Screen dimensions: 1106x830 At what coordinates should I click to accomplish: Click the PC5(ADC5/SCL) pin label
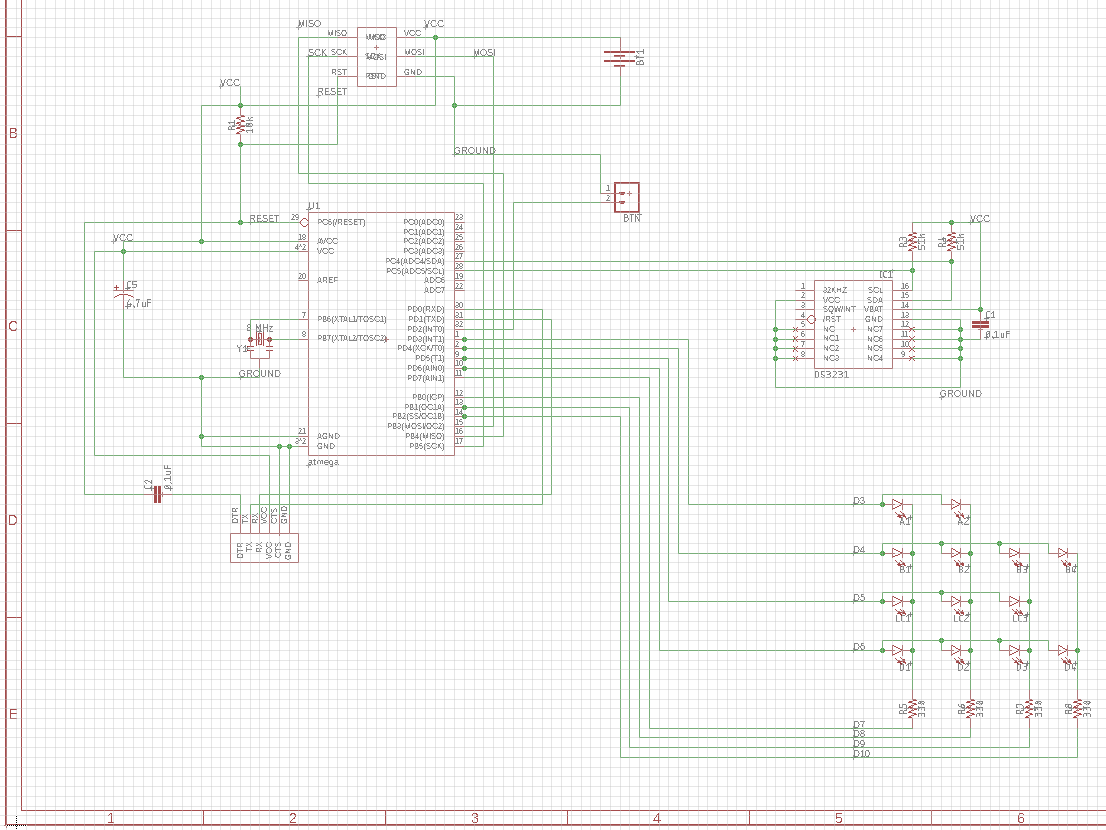pos(415,271)
